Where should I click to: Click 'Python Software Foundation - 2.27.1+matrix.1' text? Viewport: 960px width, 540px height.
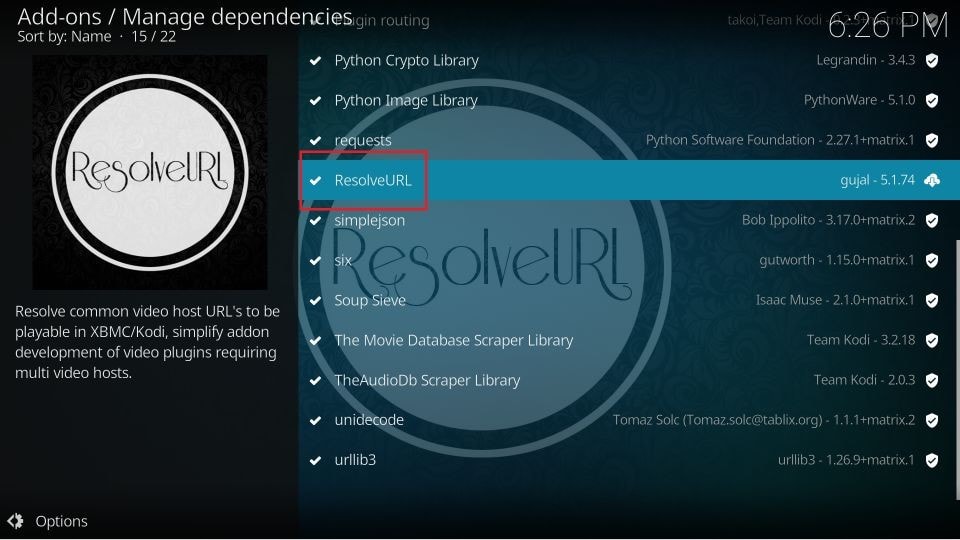780,140
